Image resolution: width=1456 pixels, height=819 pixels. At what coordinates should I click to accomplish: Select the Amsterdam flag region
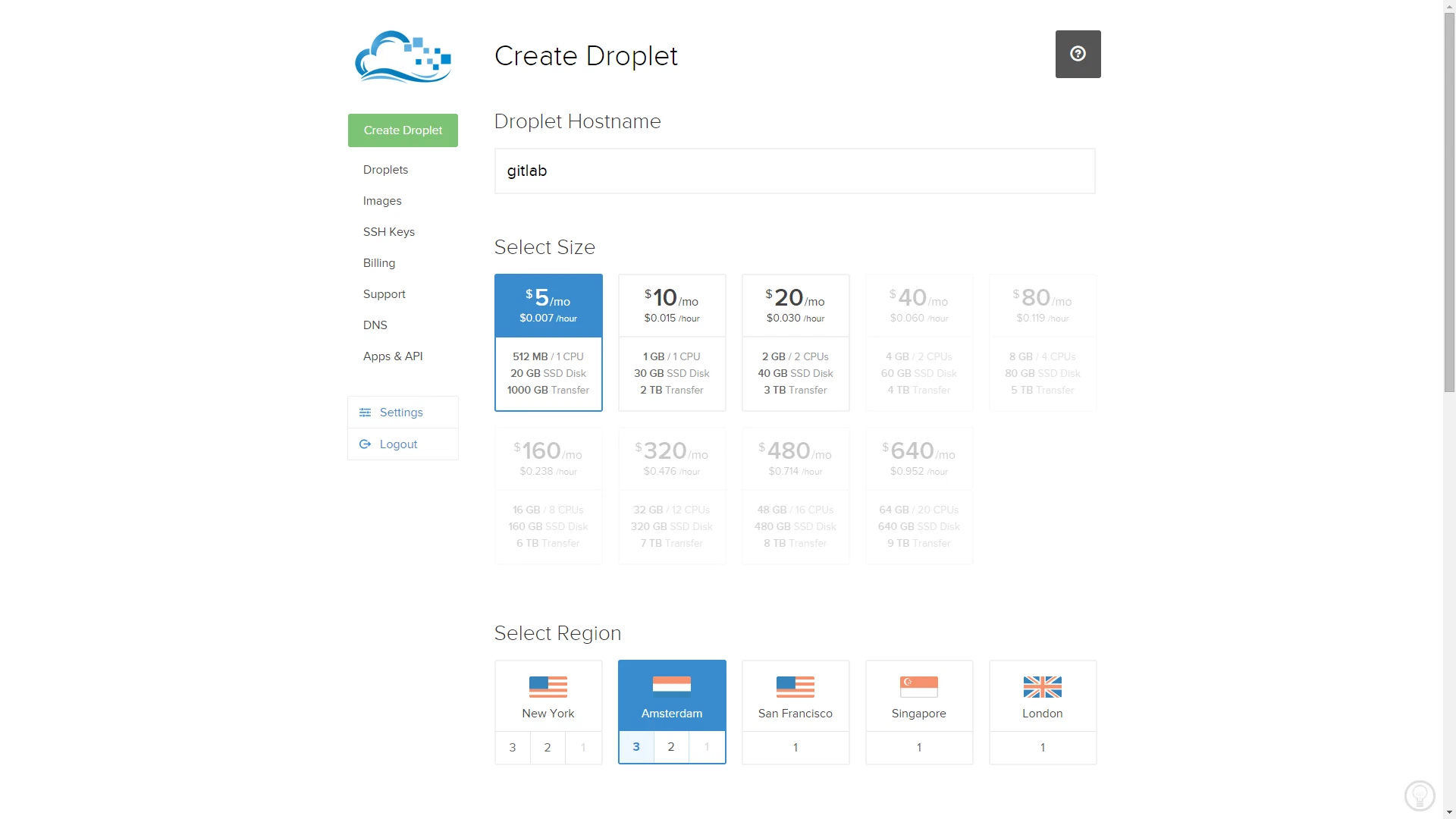tap(672, 696)
